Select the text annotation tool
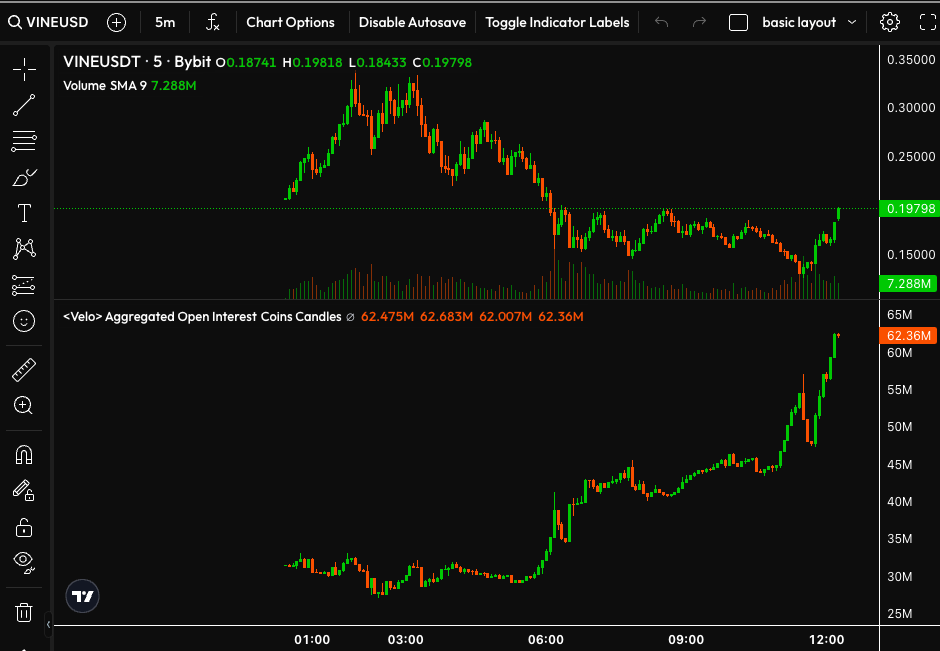940x651 pixels. [x=24, y=213]
